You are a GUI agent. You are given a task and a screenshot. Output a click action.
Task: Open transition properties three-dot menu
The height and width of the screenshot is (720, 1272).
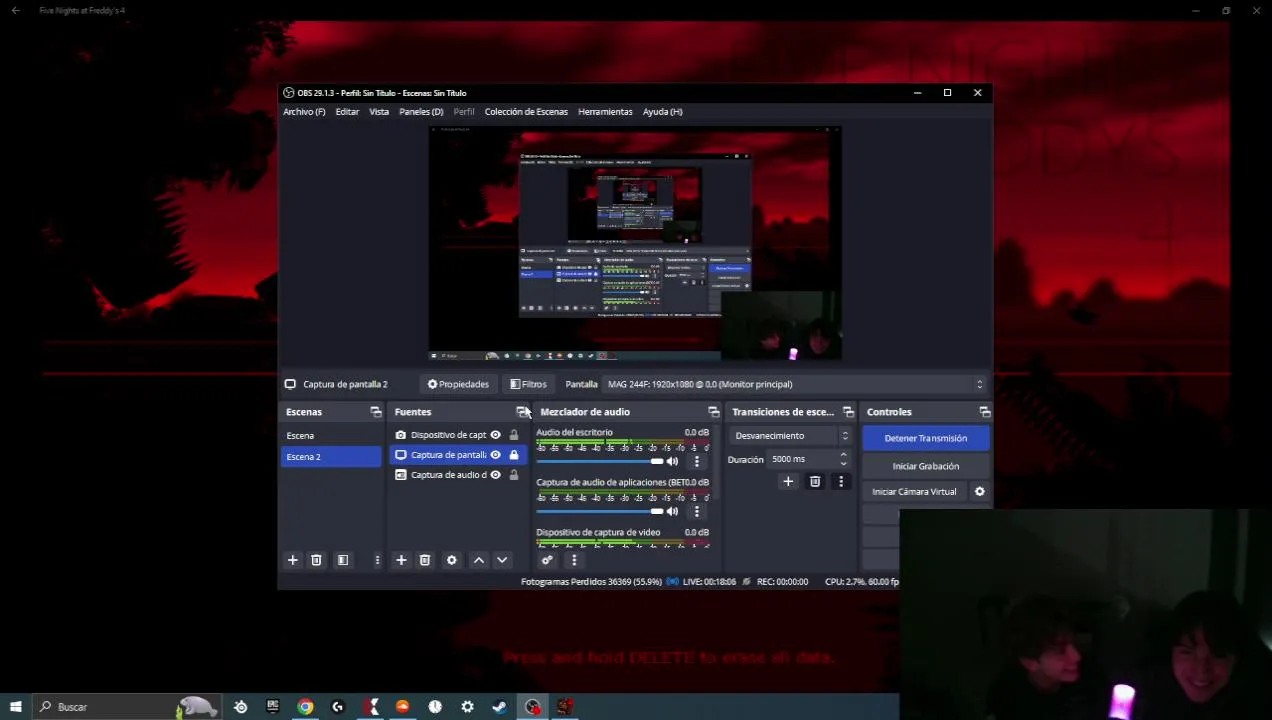coord(840,482)
